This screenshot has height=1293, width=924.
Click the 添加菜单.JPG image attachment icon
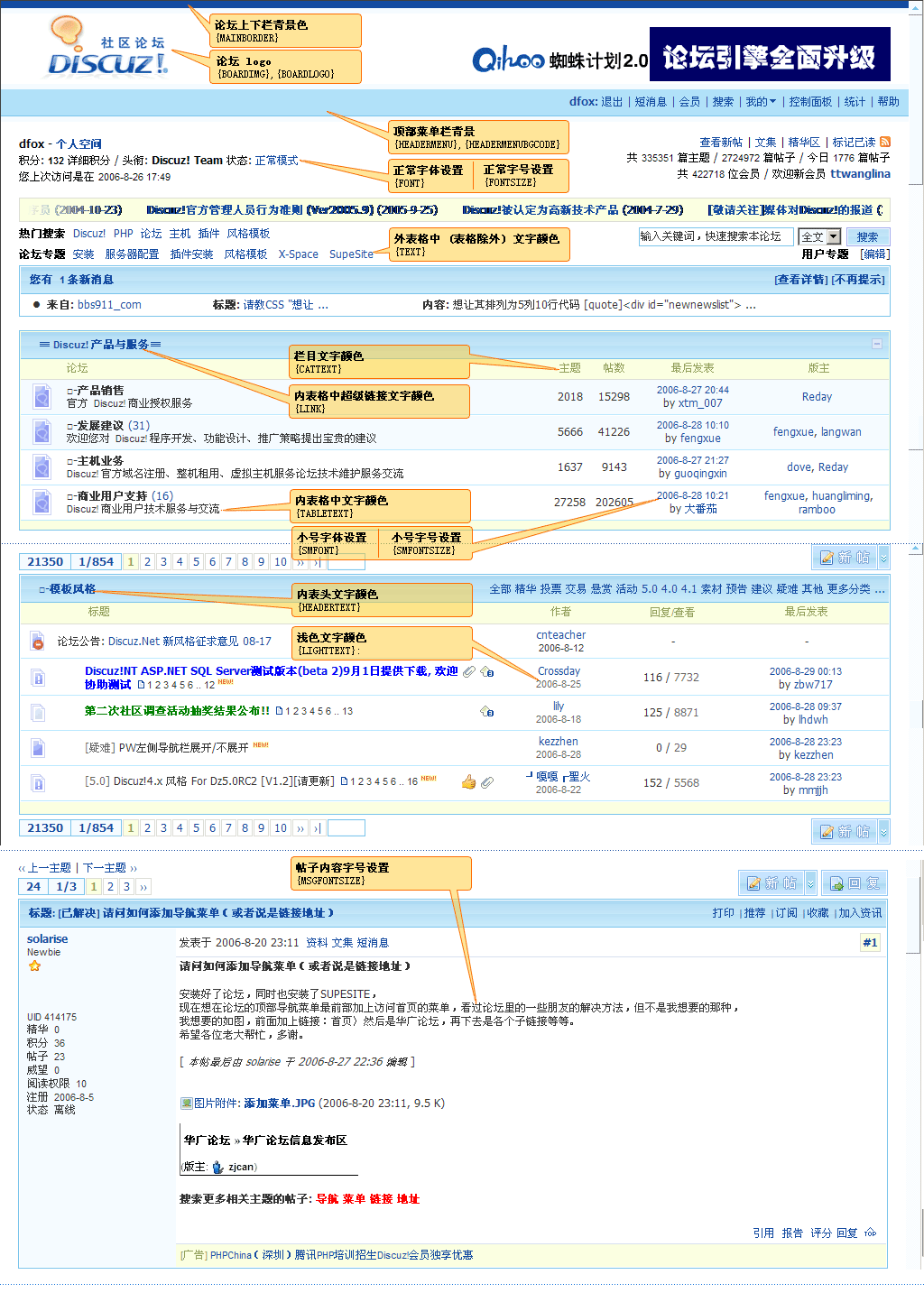(186, 1103)
